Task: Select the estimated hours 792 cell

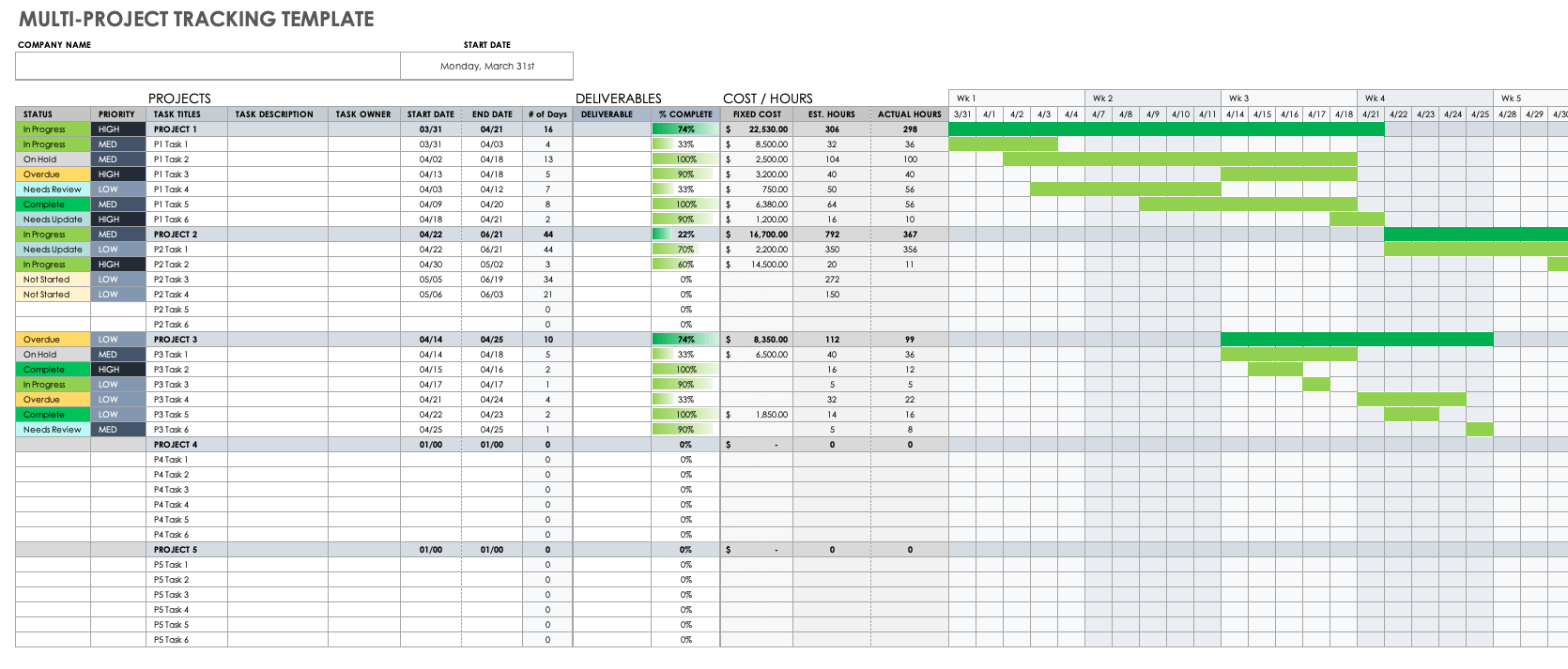Action: pyautogui.click(x=832, y=235)
